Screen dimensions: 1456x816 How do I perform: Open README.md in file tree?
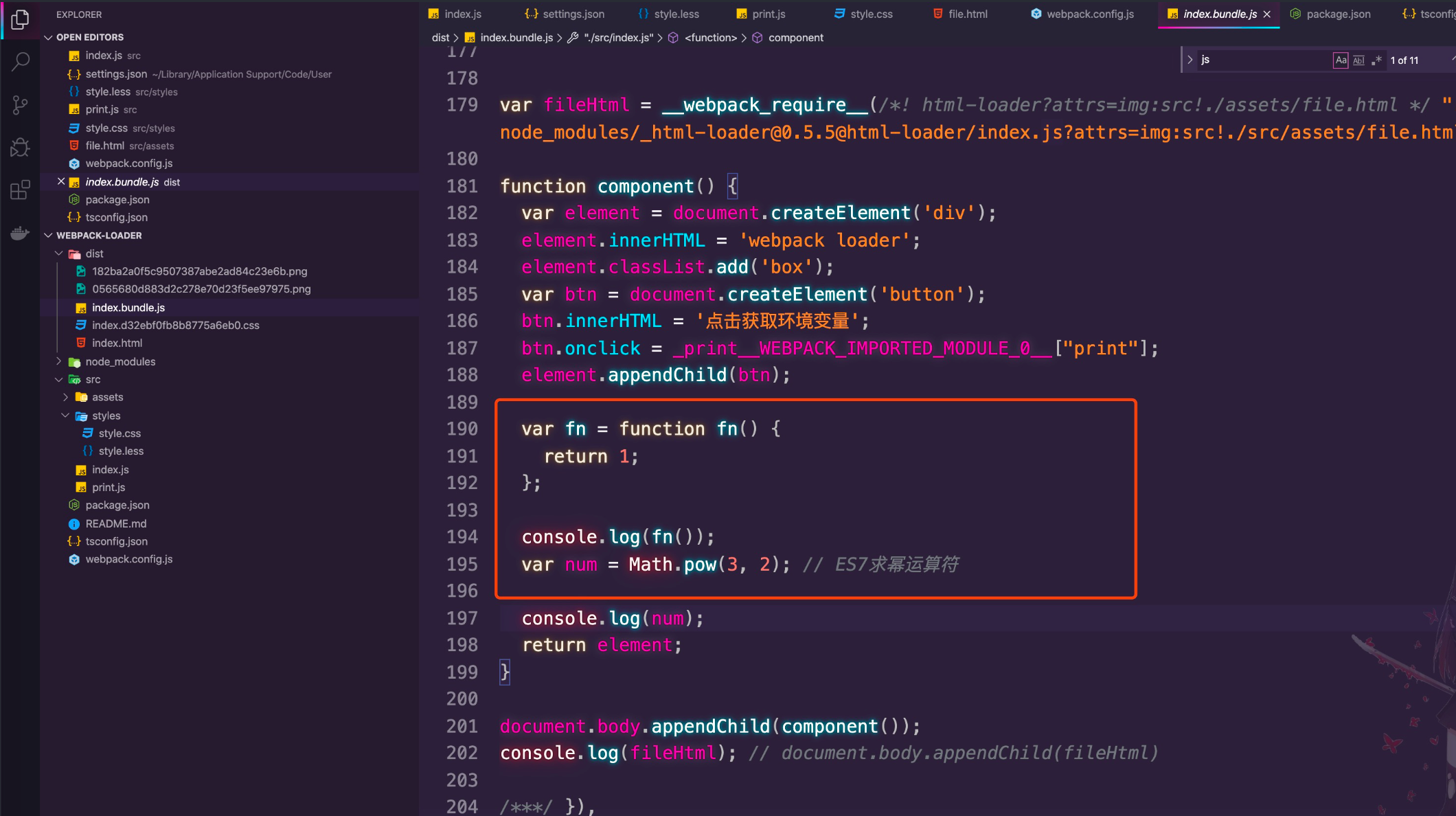pyautogui.click(x=115, y=523)
